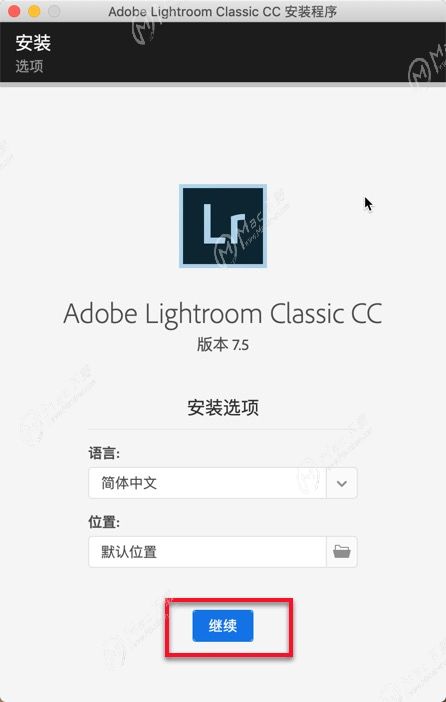Viewport: 446px width, 702px height.
Task: Click the divider line under 安装选项
Action: point(223,429)
